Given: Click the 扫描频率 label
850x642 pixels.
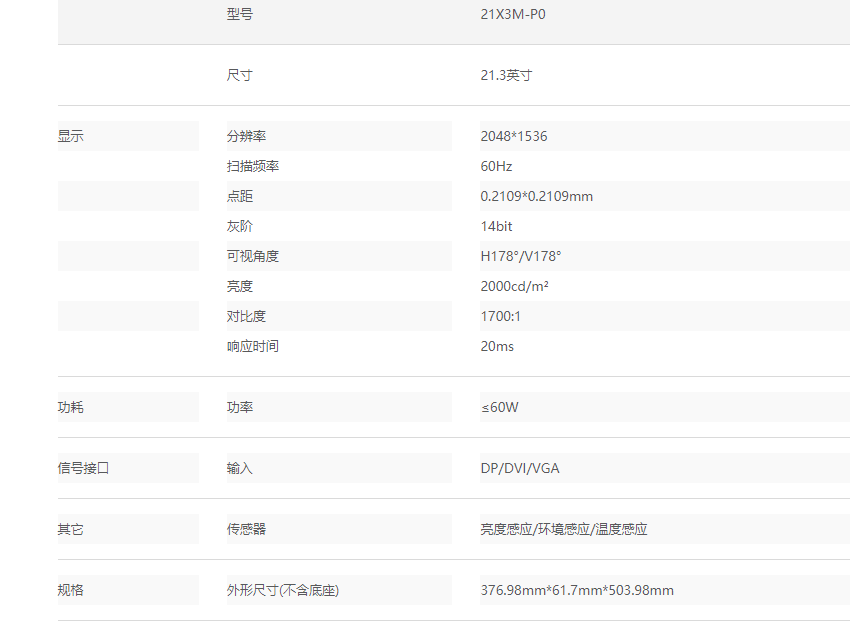Looking at the screenshot, I should point(253,166).
